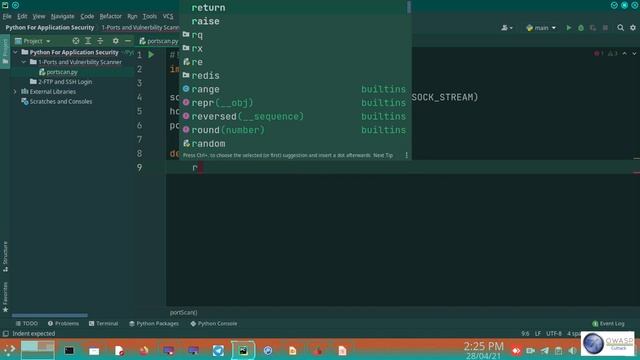
Task: Choose the return keyword suggestion
Action: 294,8
